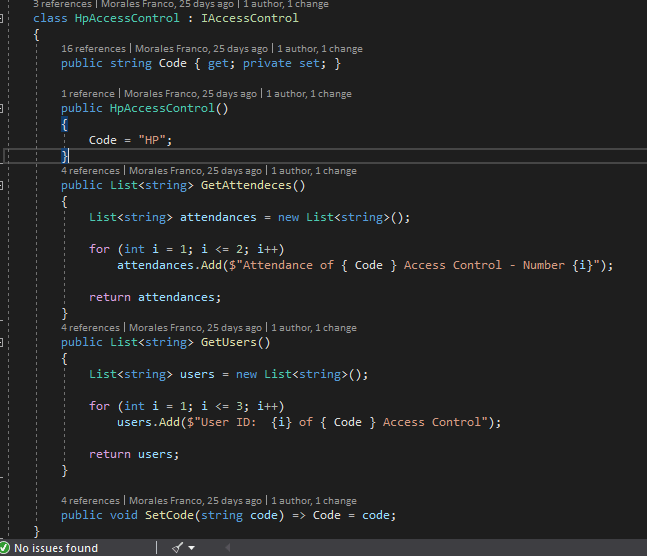
Task: Collapse the GetAttendeces method outlining toggle
Action: click(x=1, y=185)
